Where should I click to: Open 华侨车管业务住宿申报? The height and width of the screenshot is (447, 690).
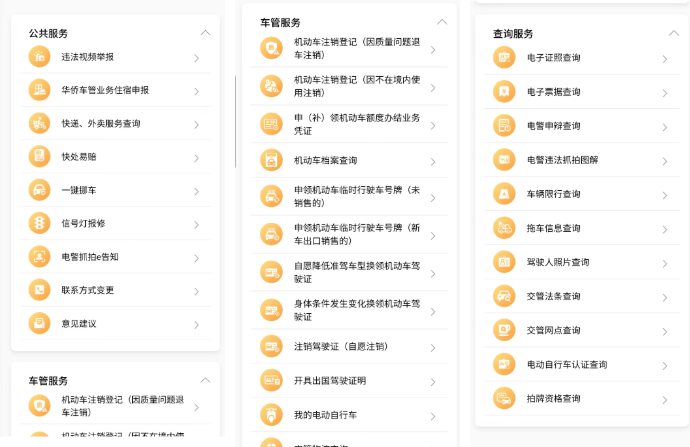105,90
